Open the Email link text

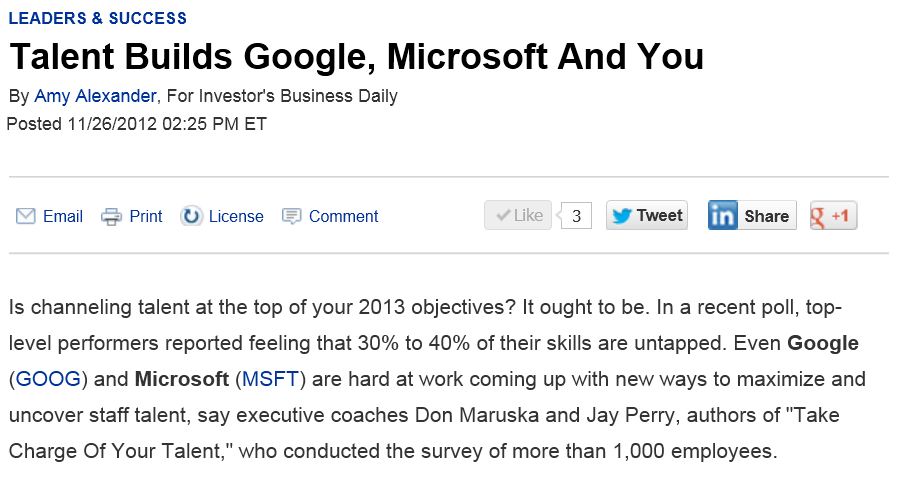(63, 216)
